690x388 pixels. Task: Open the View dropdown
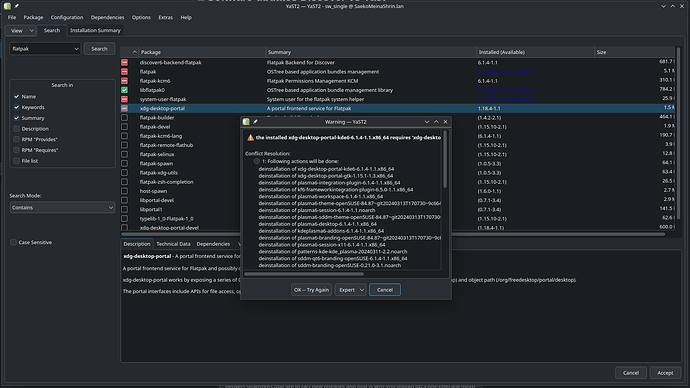20,31
